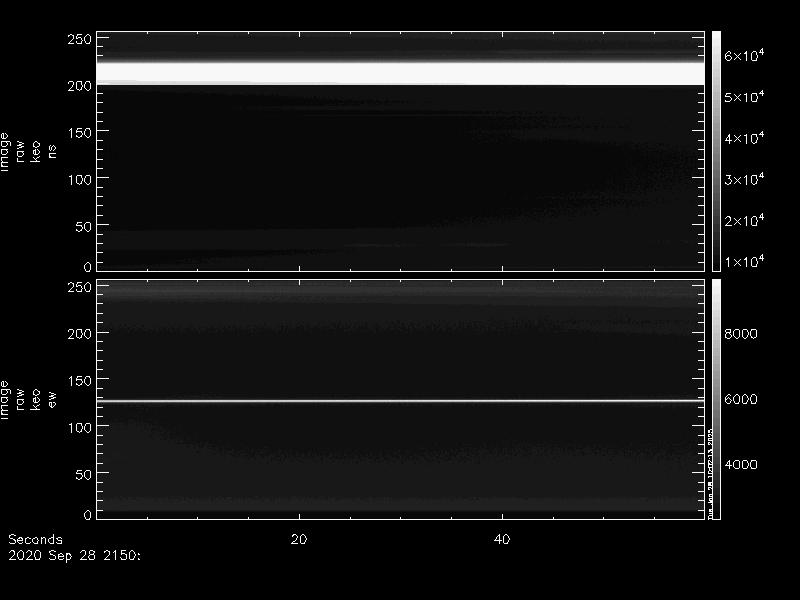
Task: Click the 3×10^4 colorbar tick label
Action: pos(744,180)
